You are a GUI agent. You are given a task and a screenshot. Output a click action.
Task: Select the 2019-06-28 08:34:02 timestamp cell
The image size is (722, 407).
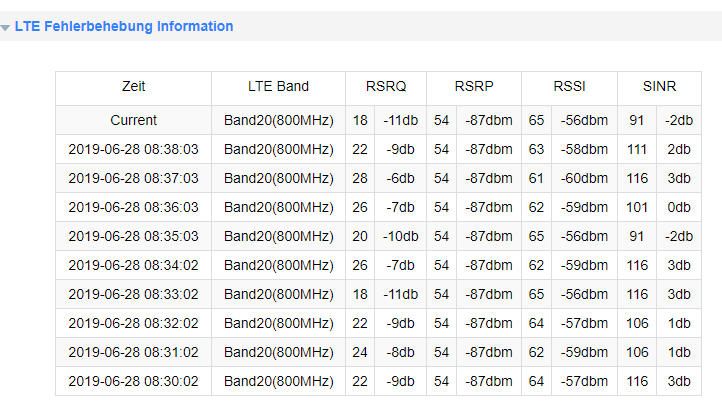coord(134,265)
